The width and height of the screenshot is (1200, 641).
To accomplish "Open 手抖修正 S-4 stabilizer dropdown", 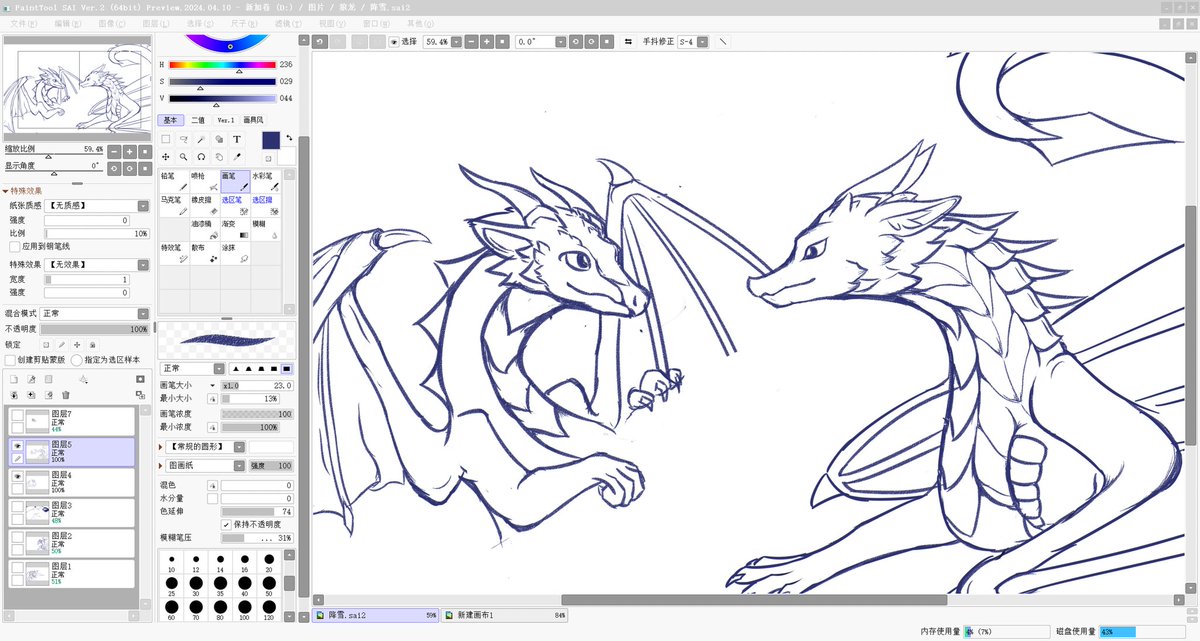I will (703, 42).
